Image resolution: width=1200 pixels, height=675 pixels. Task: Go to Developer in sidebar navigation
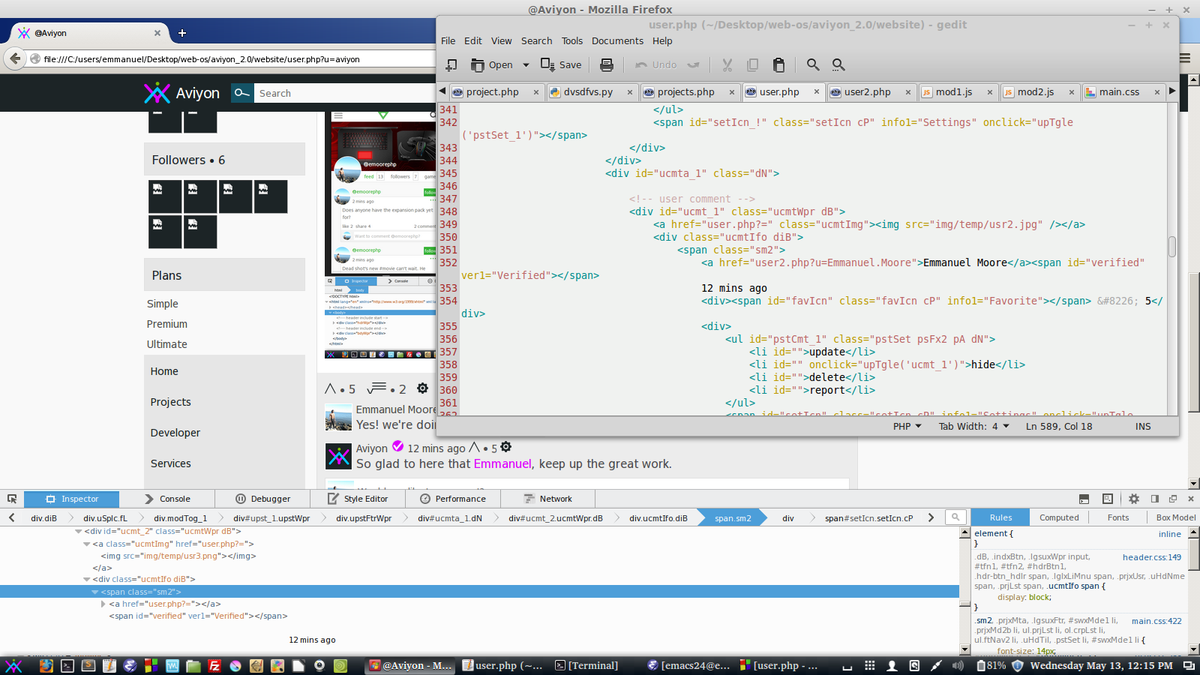[175, 433]
